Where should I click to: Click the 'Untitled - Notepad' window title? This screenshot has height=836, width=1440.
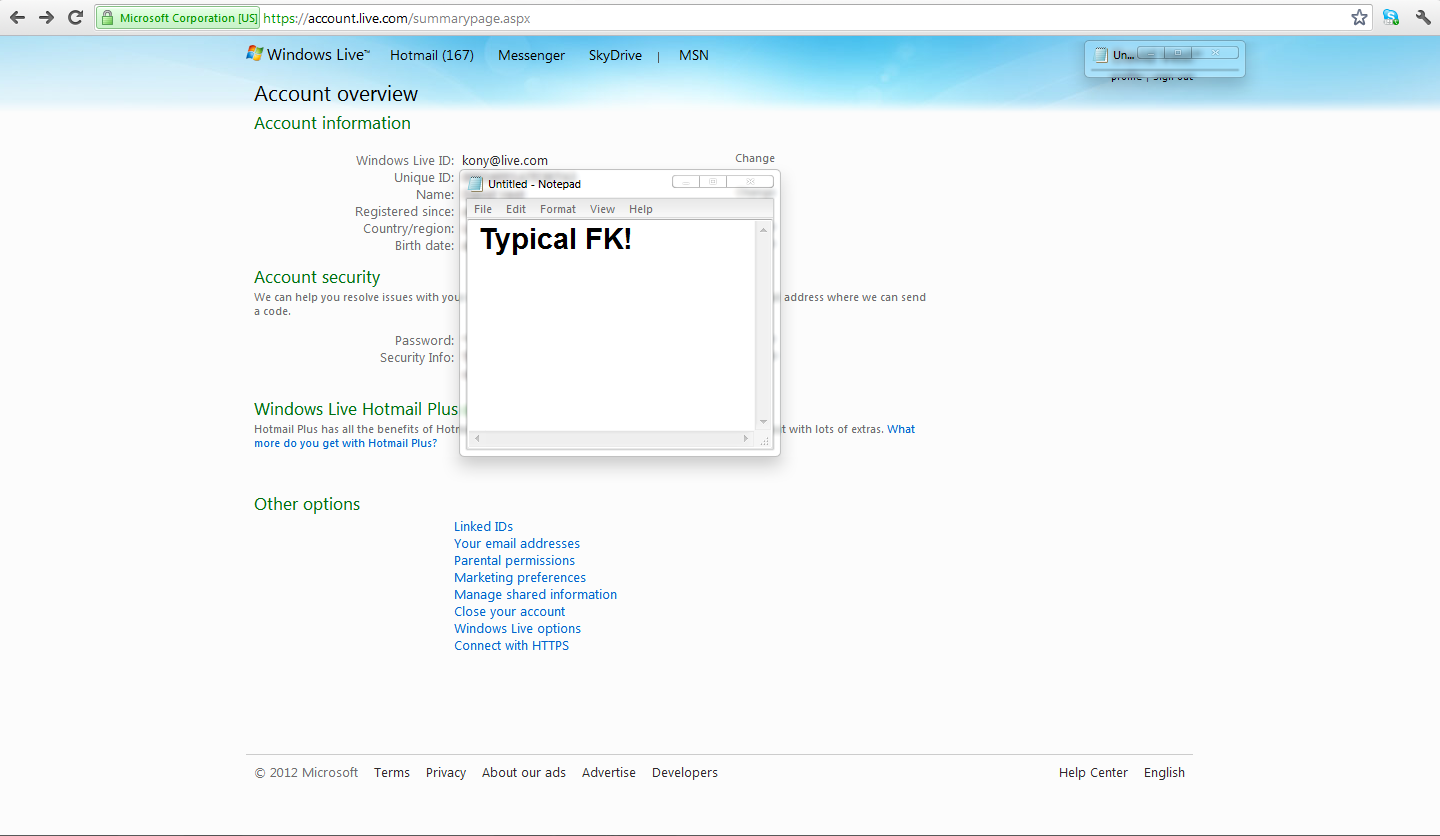point(534,184)
